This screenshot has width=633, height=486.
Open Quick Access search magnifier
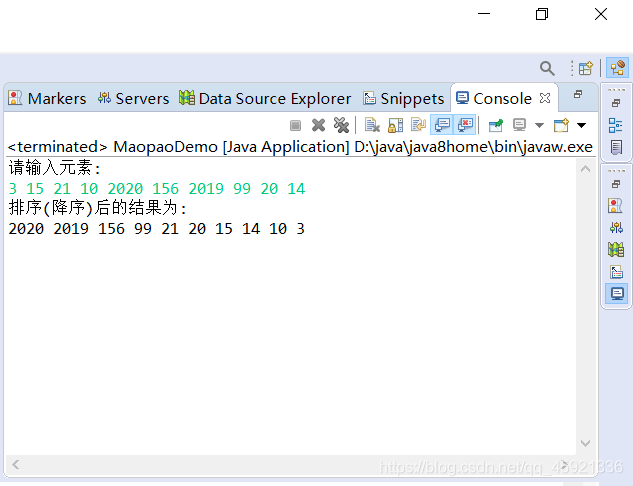(547, 68)
